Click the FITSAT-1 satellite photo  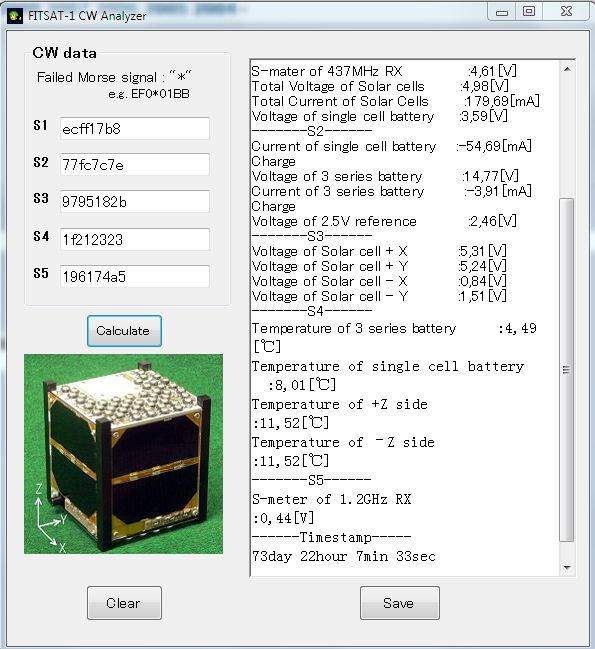point(123,454)
